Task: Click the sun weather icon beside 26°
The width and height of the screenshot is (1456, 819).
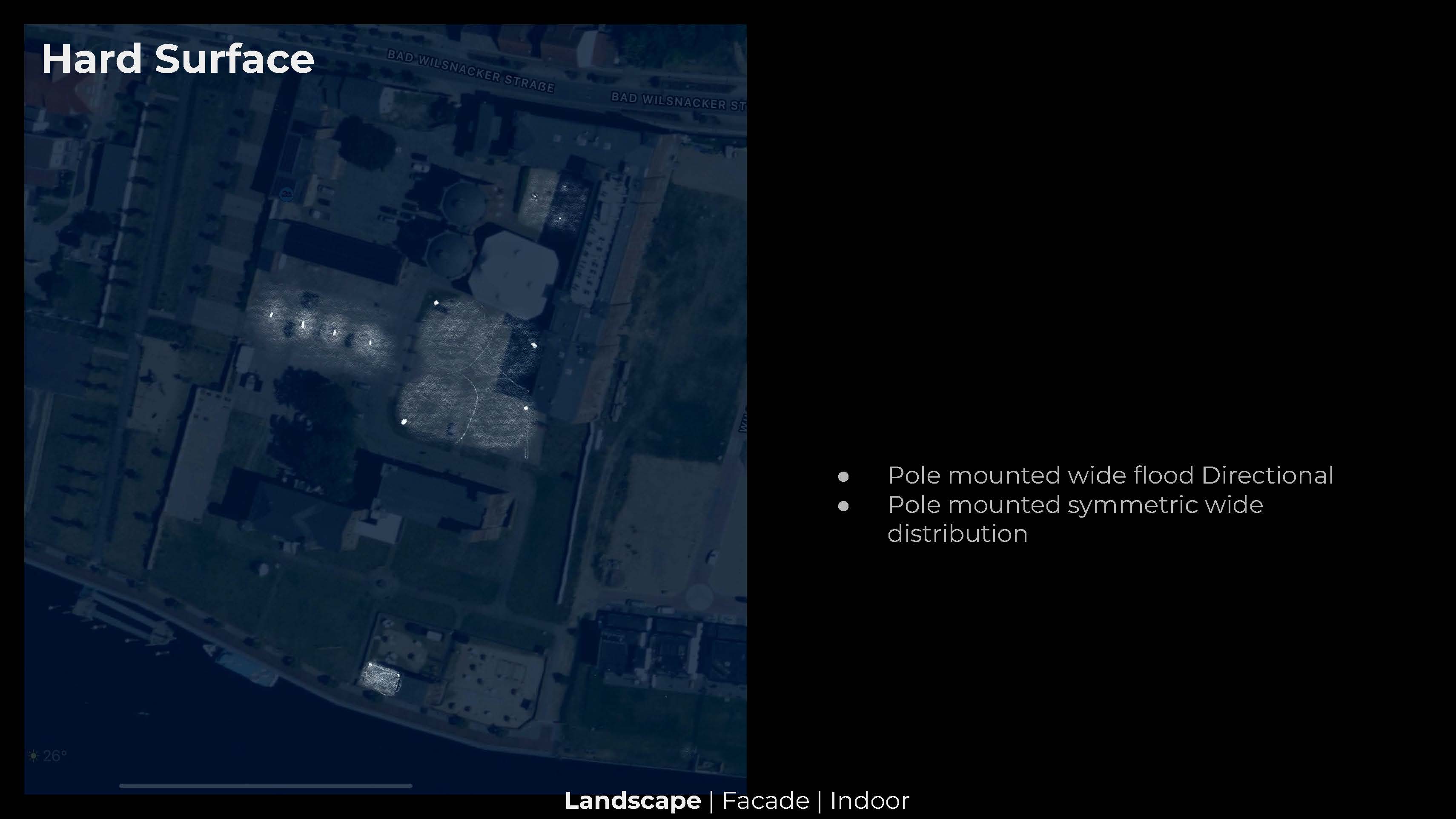Action: [x=33, y=756]
